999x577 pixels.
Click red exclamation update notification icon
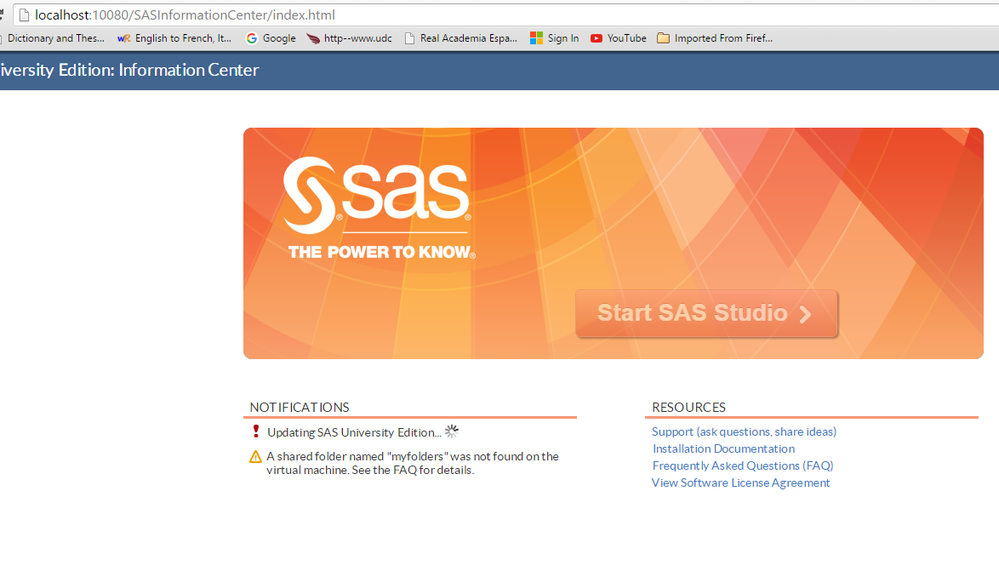[256, 431]
